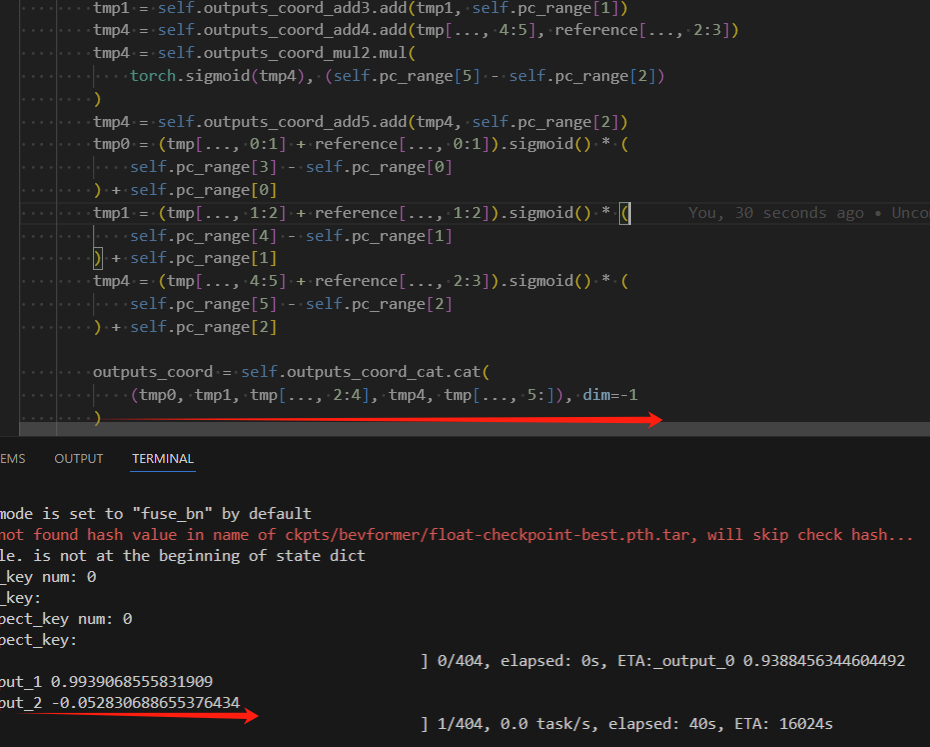930x747 pixels.
Task: Open the partially visible PROBLEMS tab
Action: coord(12,458)
